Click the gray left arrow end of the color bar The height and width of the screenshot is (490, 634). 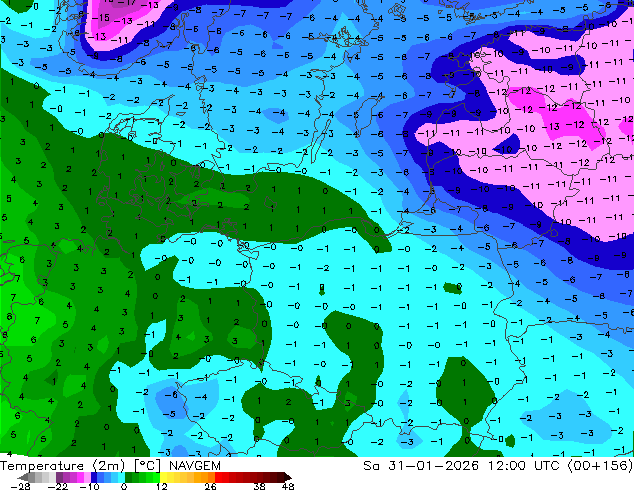(x=22, y=477)
